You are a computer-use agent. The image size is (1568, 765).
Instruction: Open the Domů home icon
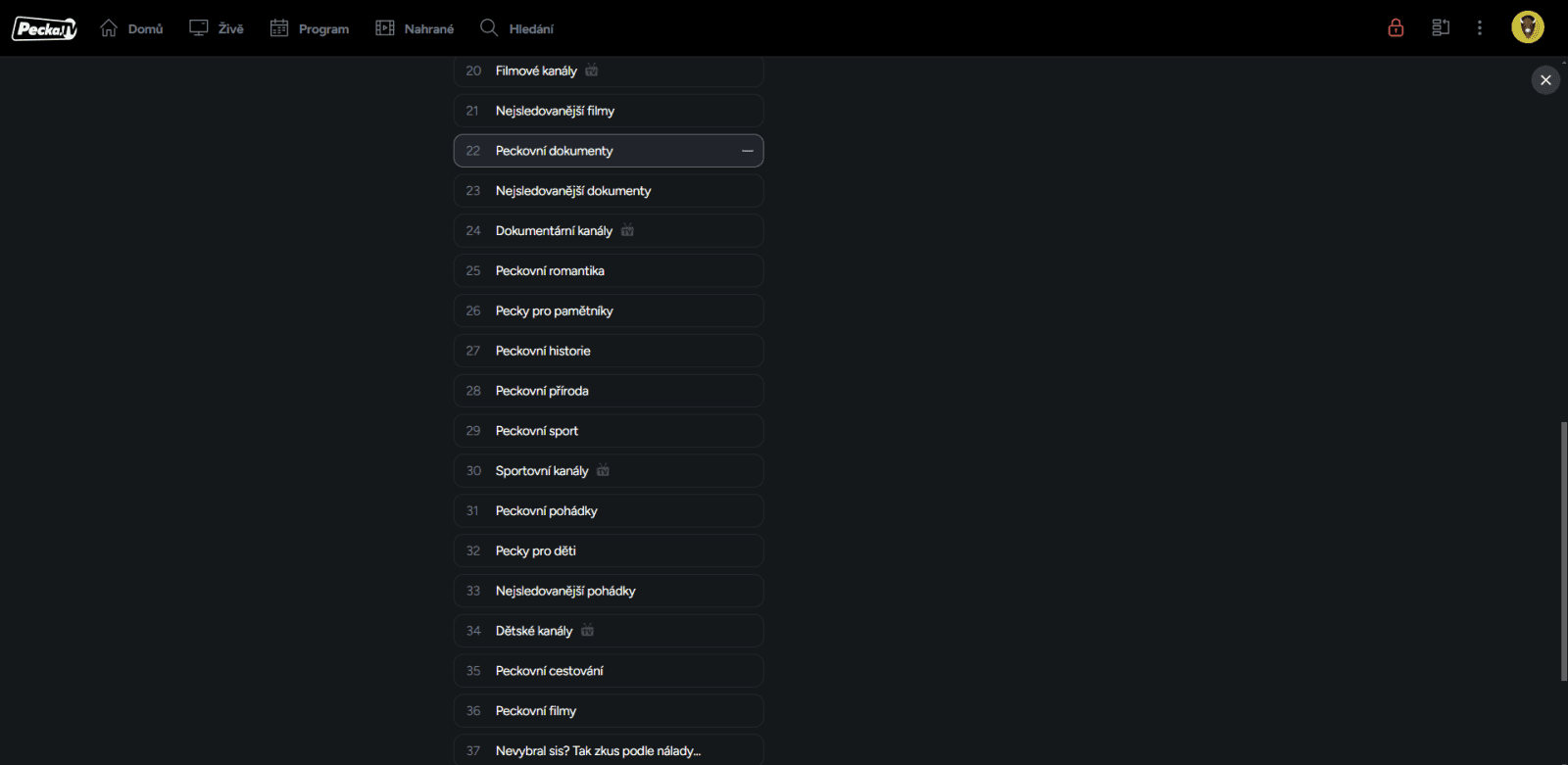[x=109, y=28]
